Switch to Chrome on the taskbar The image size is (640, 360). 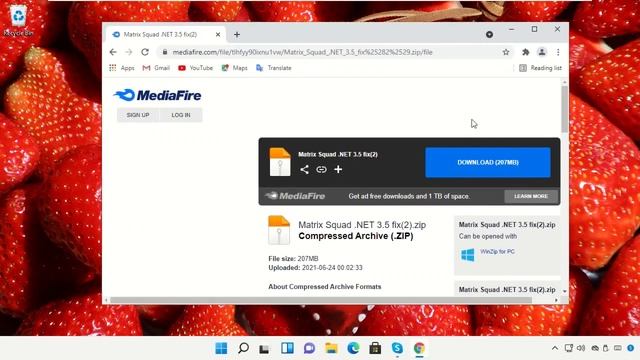419,348
